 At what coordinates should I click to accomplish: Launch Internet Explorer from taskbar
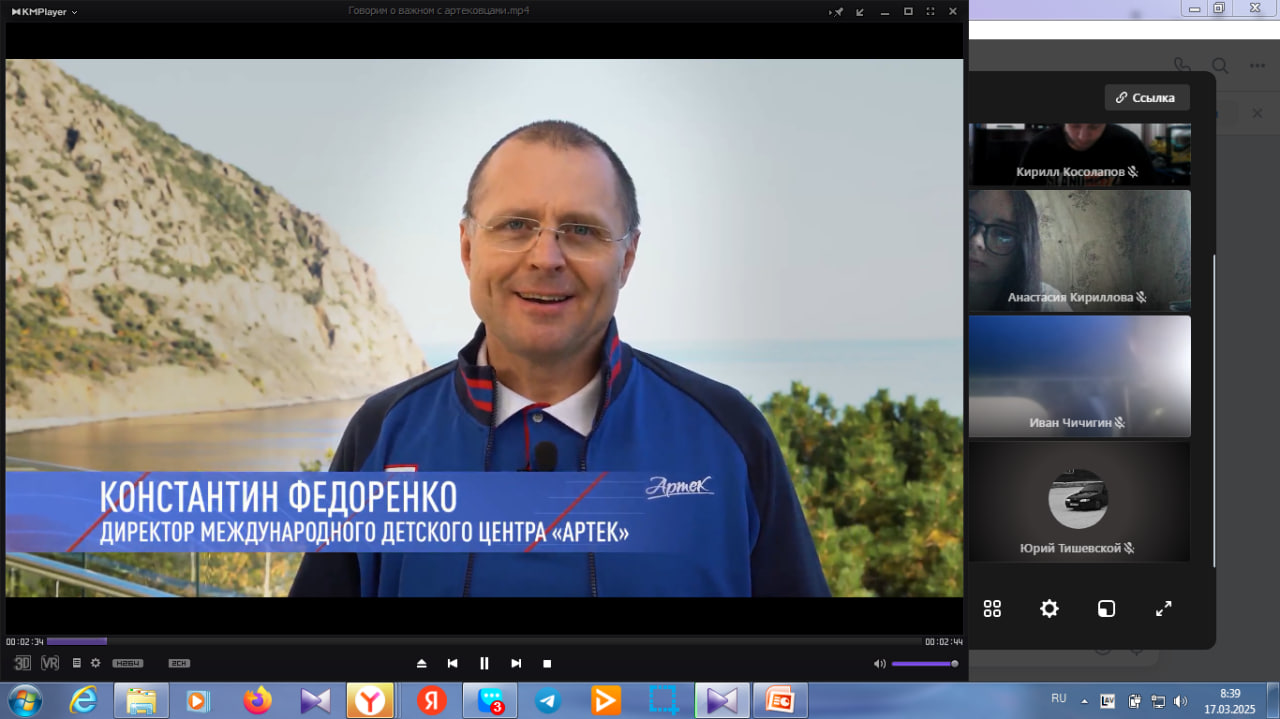[83, 701]
